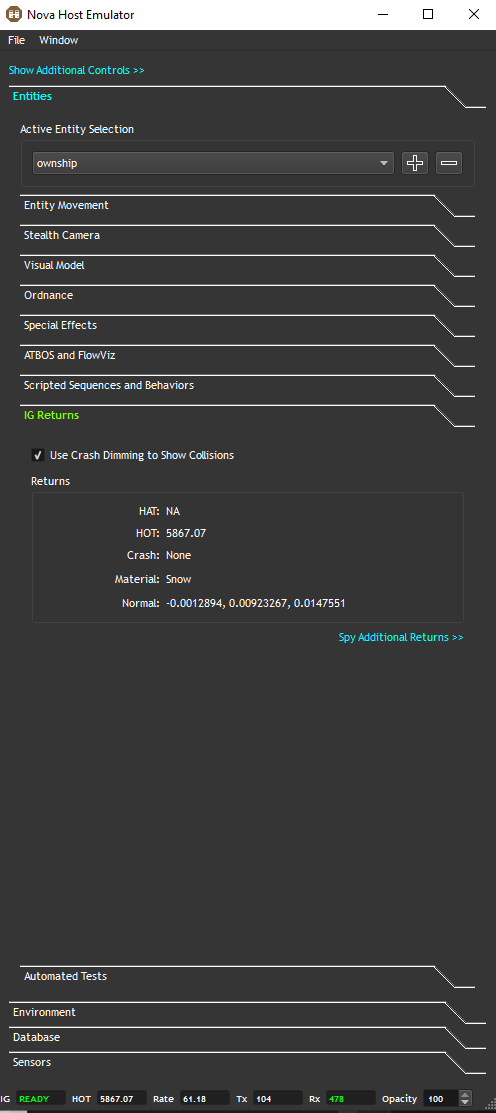Click the Opacity spinner up arrow
Viewport: 496px width, 1113px height.
465,1095
